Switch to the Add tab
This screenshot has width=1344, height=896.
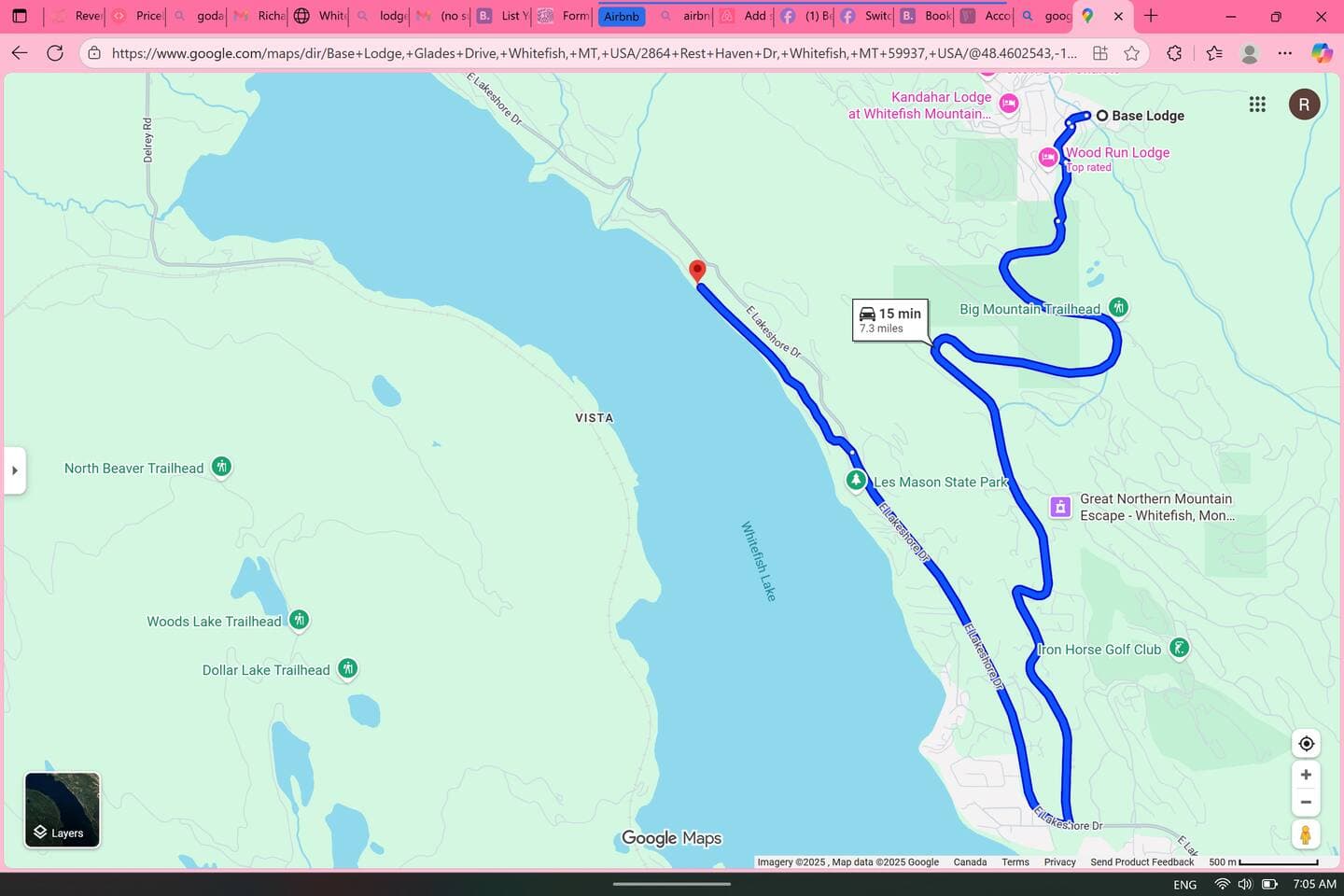pos(744,16)
